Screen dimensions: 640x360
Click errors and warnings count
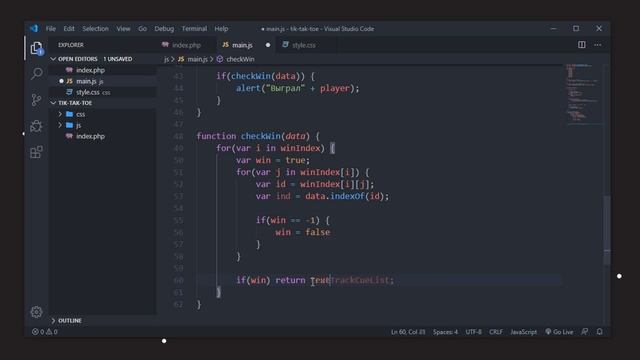(x=44, y=332)
